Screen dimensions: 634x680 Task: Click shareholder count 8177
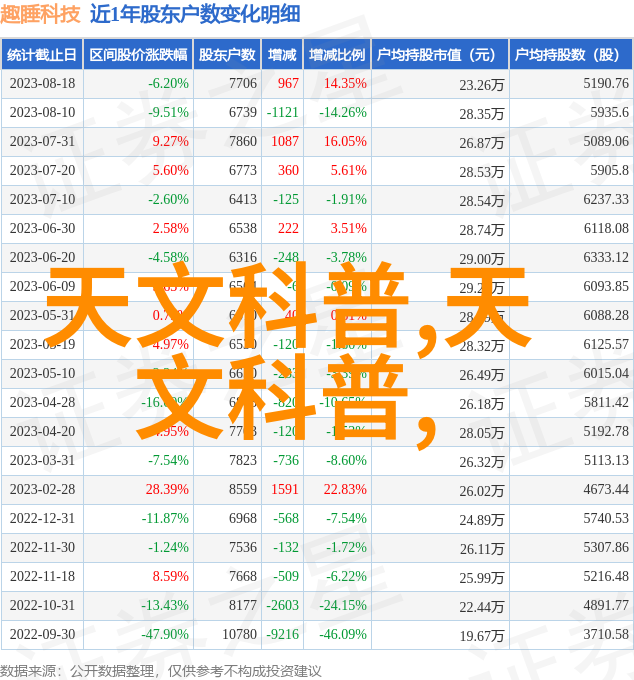pos(243,605)
